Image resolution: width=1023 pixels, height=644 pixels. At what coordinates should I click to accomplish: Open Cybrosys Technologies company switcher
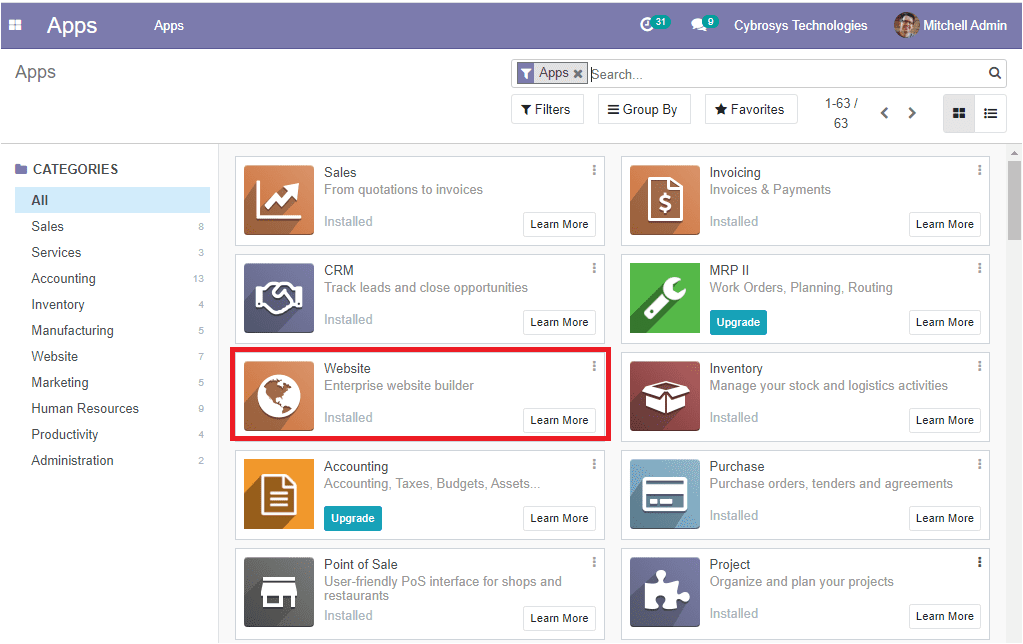(801, 25)
